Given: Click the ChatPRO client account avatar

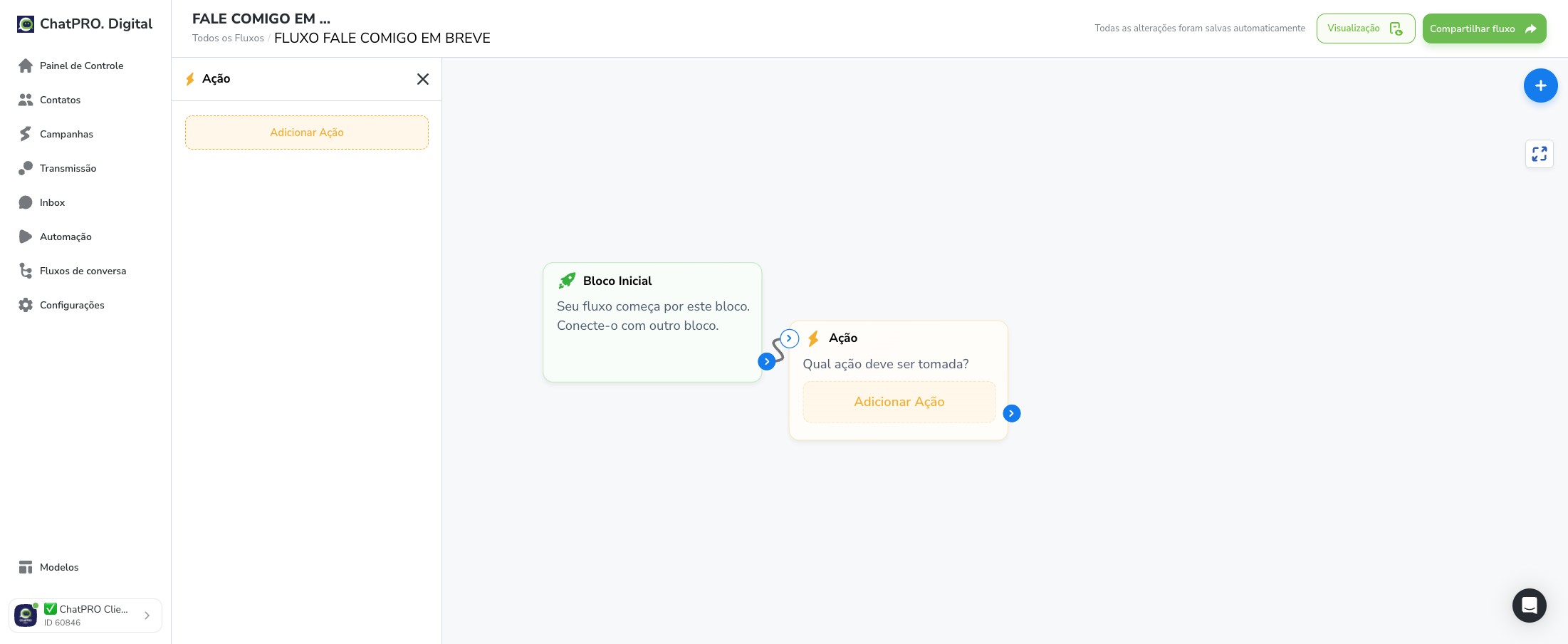Looking at the screenshot, I should point(26,616).
